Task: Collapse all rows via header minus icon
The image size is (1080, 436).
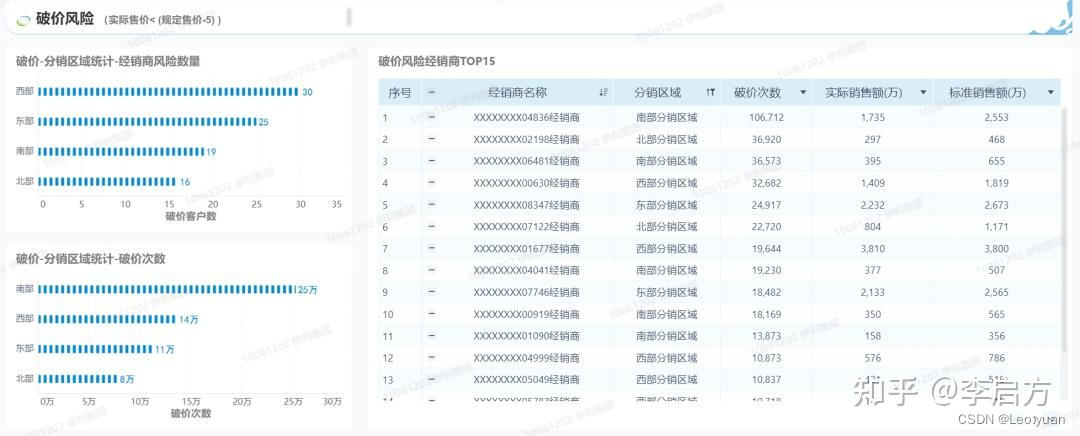Action: point(432,92)
